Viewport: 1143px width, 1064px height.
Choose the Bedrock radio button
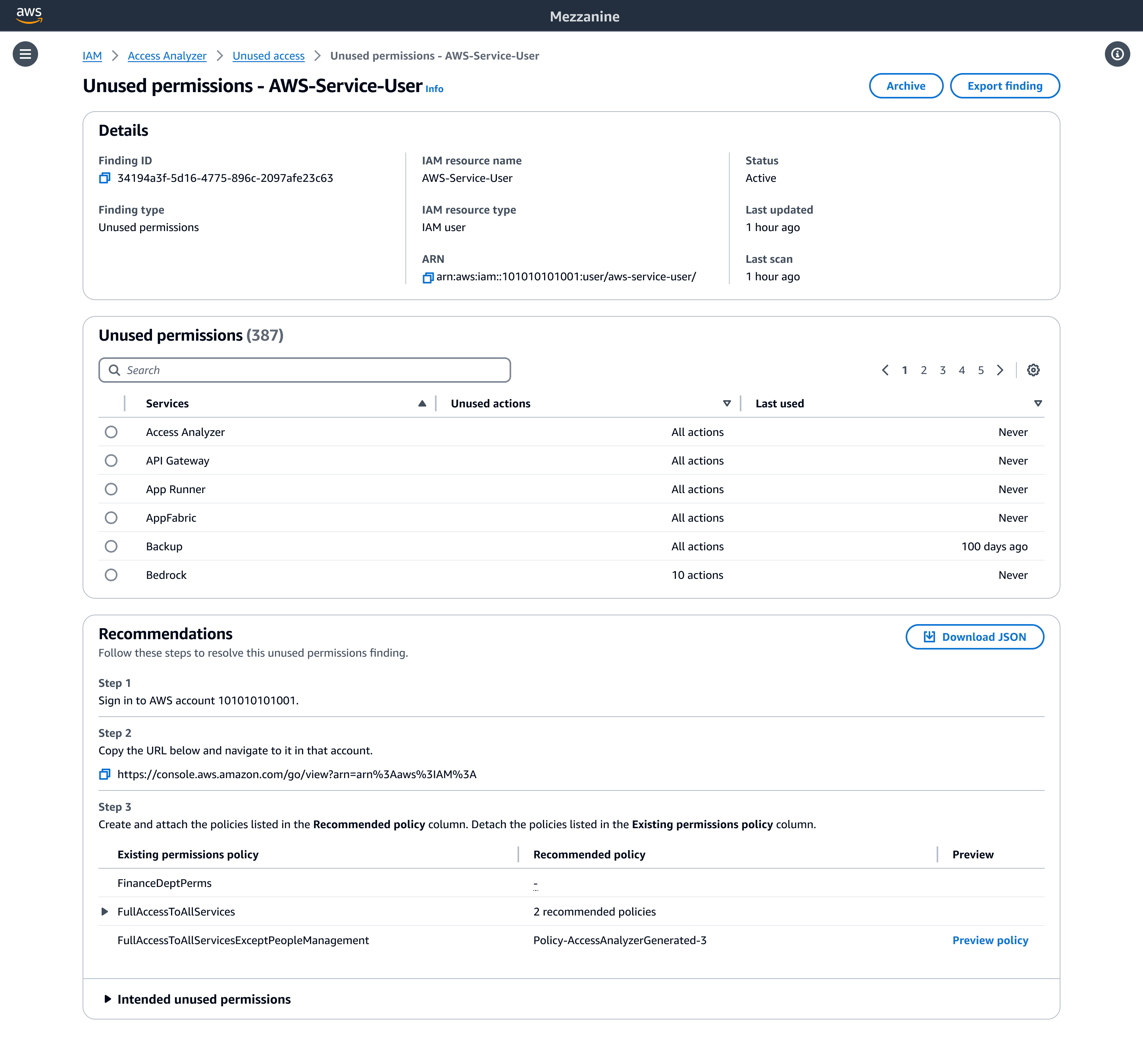(x=111, y=575)
